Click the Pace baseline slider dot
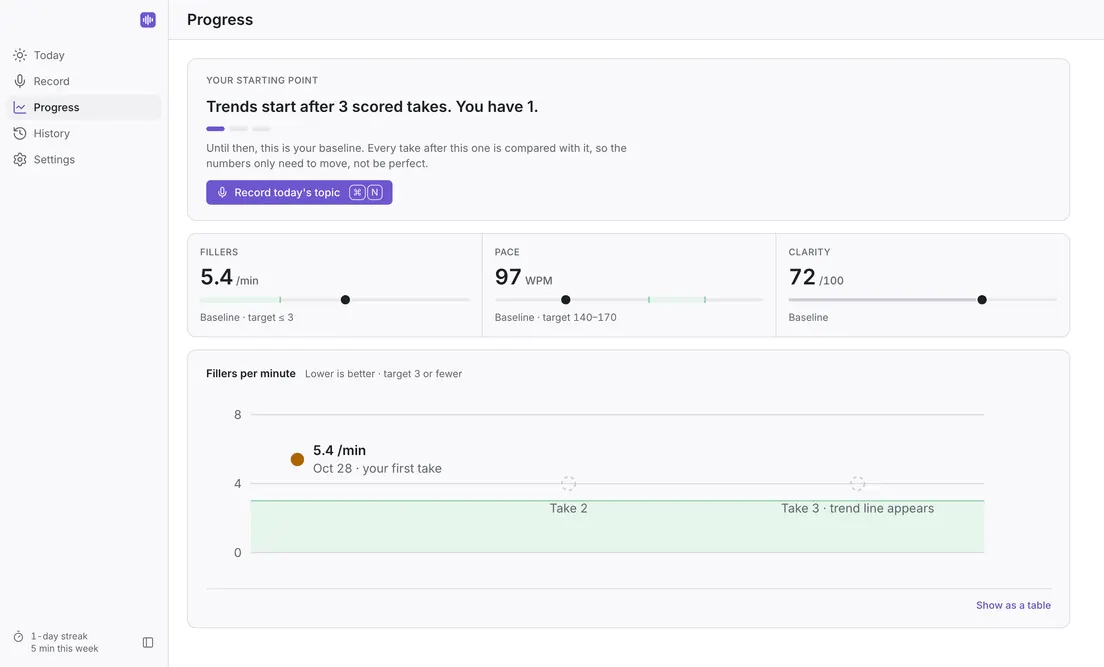Screen dimensions: 1104x667 pyautogui.click(x=565, y=299)
